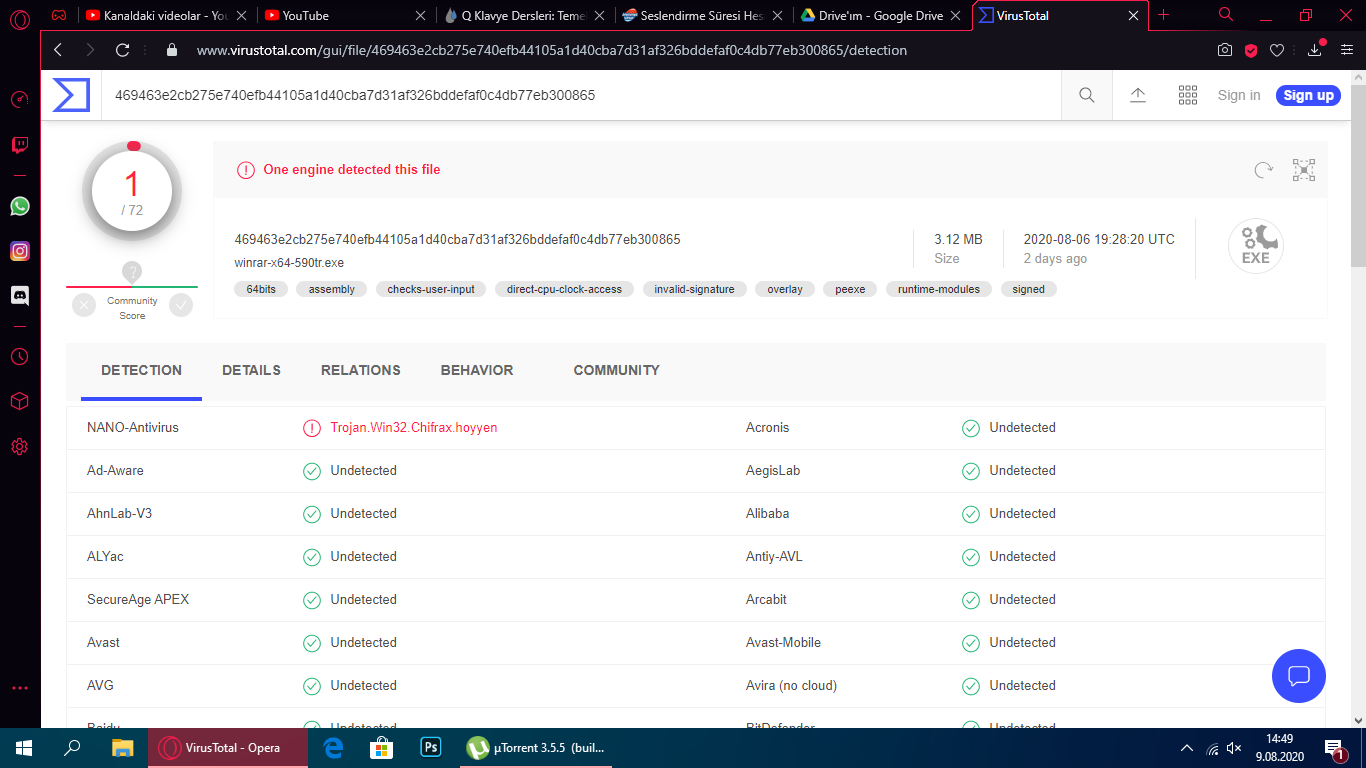This screenshot has width=1366, height=768.
Task: Open the VirusTotal apps grid menu
Action: click(x=1188, y=95)
